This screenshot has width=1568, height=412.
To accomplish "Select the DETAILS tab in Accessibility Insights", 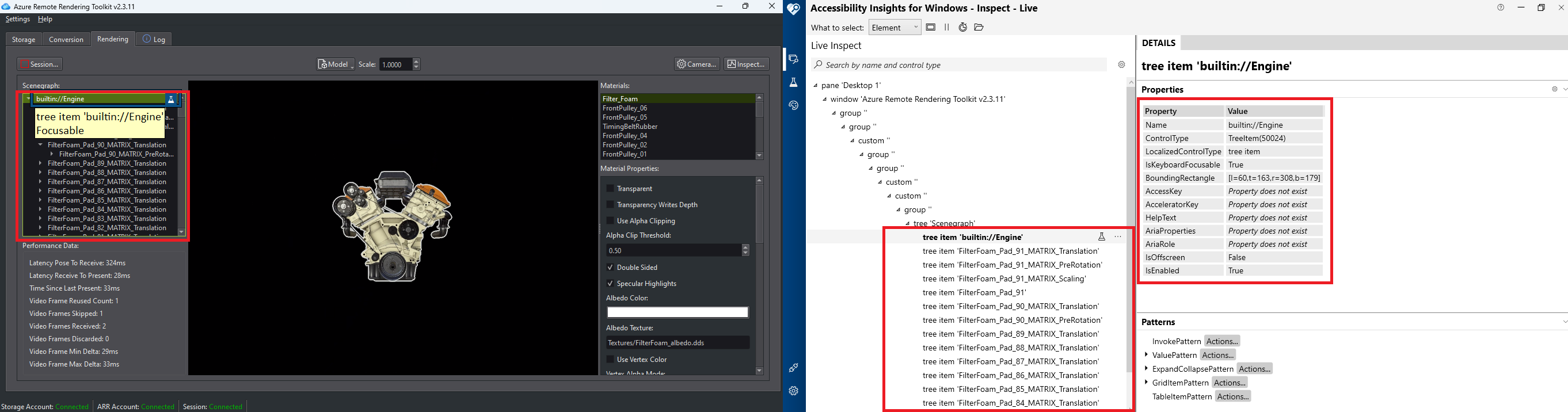I will click(1158, 43).
